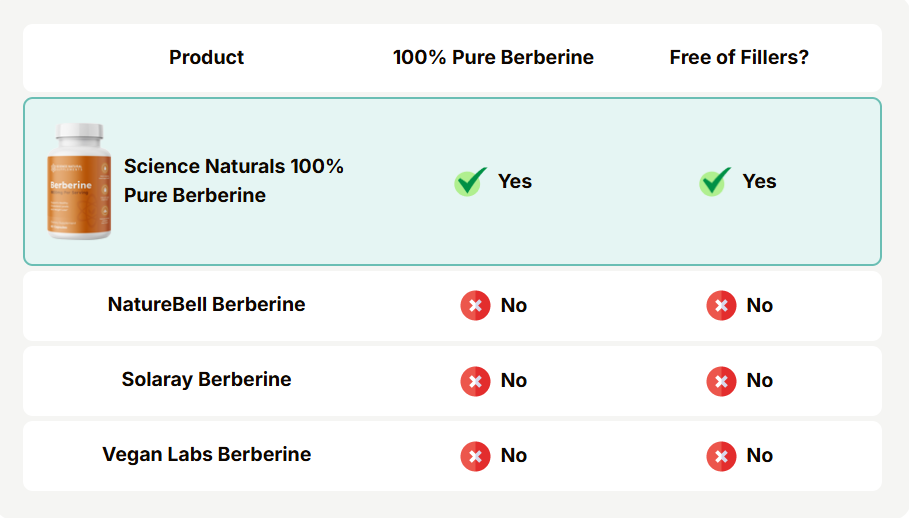The width and height of the screenshot is (909, 518).
Task: Click Solaray red X in Pure Berberine column
Action: pos(476,380)
